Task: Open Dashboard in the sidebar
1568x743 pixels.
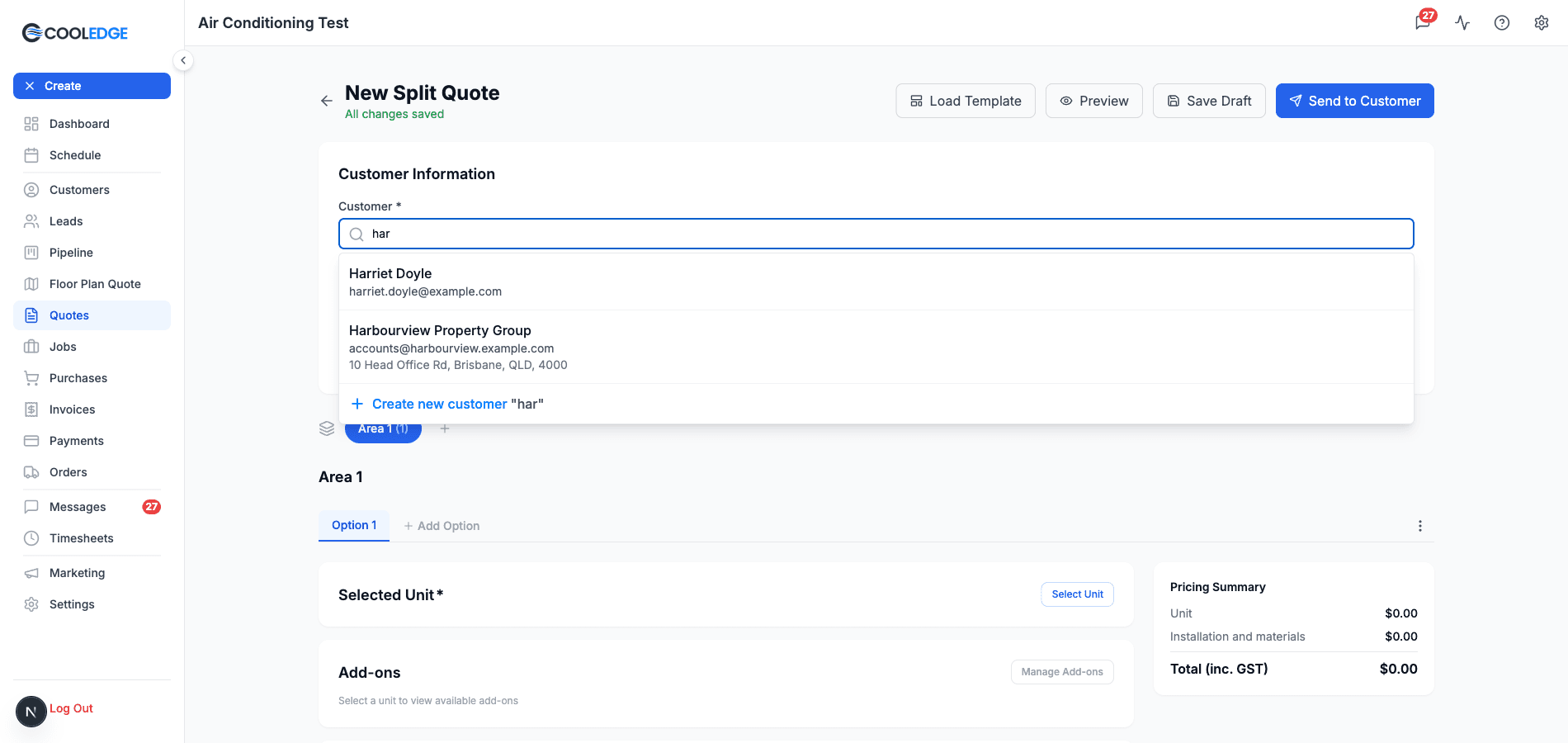Action: click(92, 124)
